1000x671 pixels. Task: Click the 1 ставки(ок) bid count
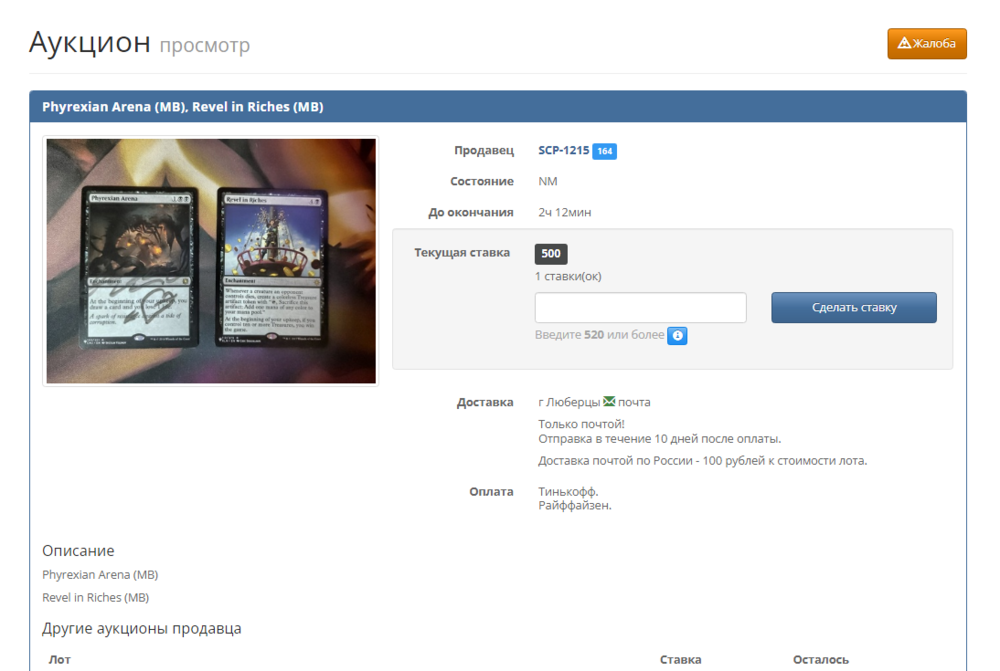tap(568, 276)
